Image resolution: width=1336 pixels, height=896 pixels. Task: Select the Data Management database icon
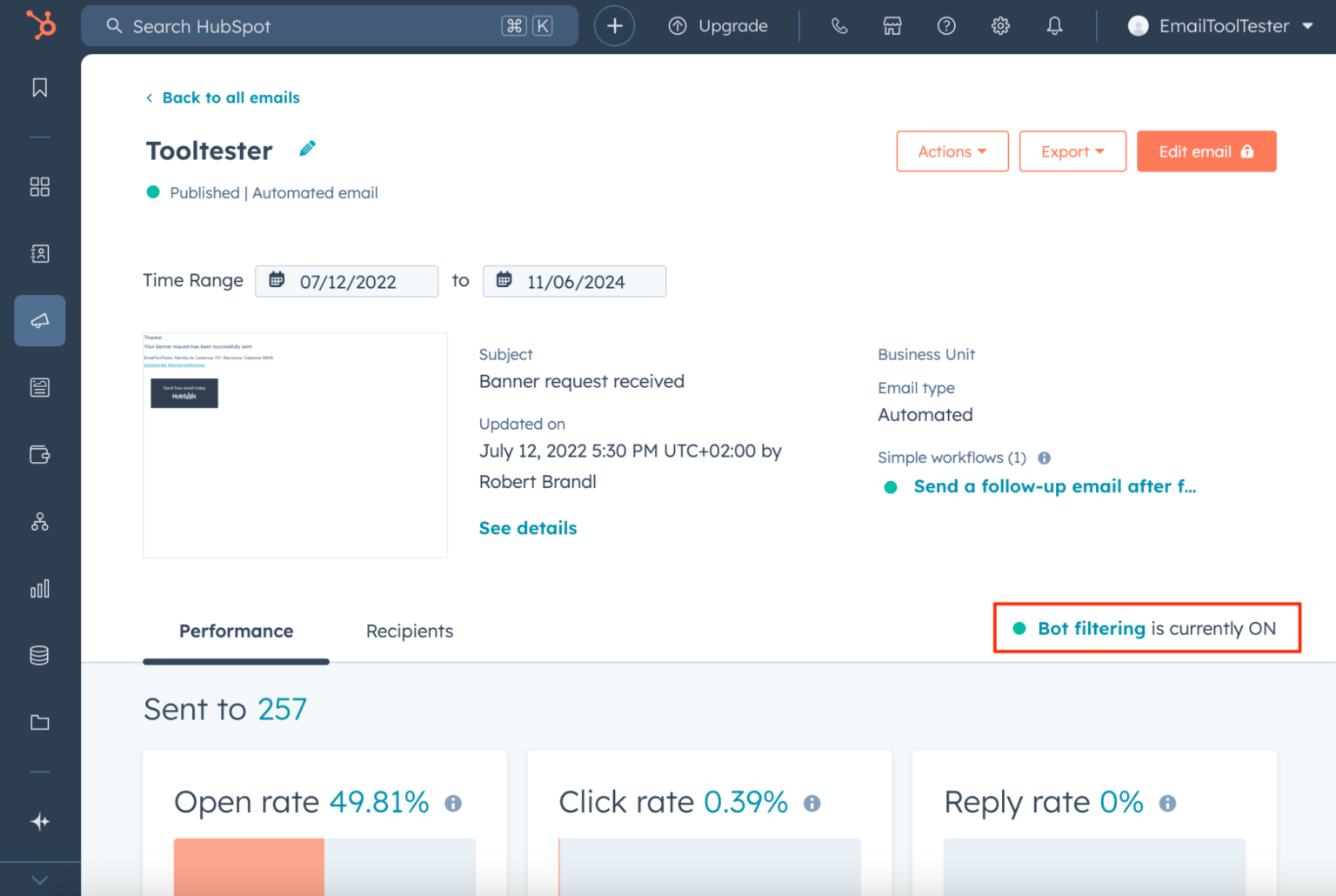39,655
